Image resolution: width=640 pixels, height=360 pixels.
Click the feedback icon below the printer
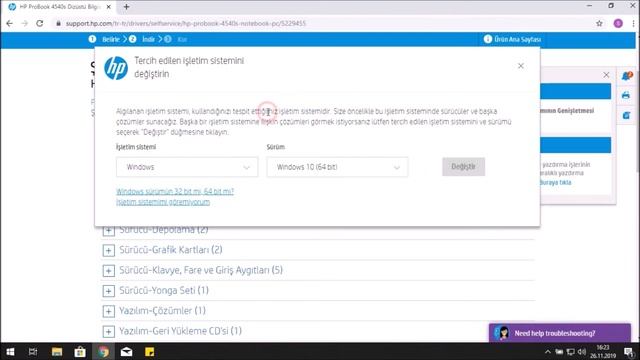pos(626,115)
